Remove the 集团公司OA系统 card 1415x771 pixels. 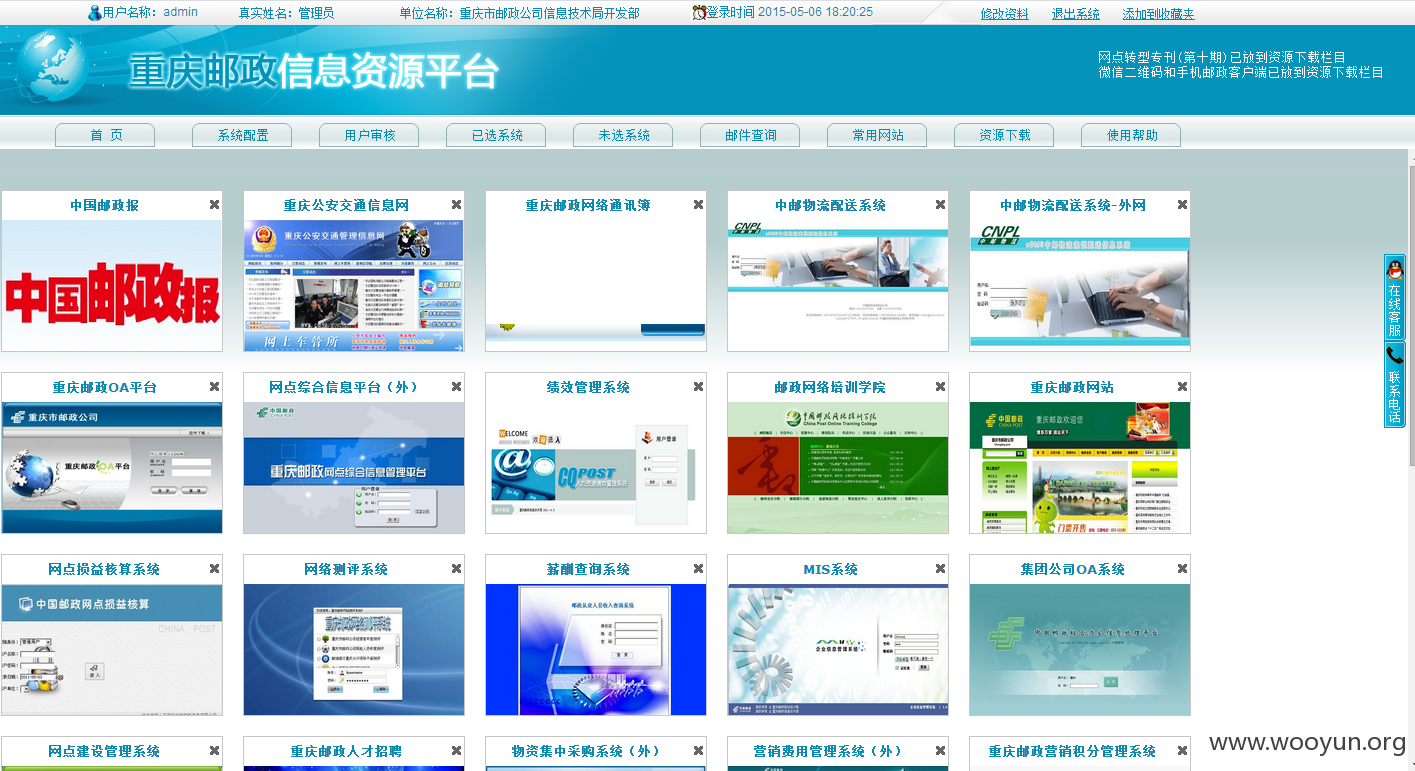click(1182, 568)
